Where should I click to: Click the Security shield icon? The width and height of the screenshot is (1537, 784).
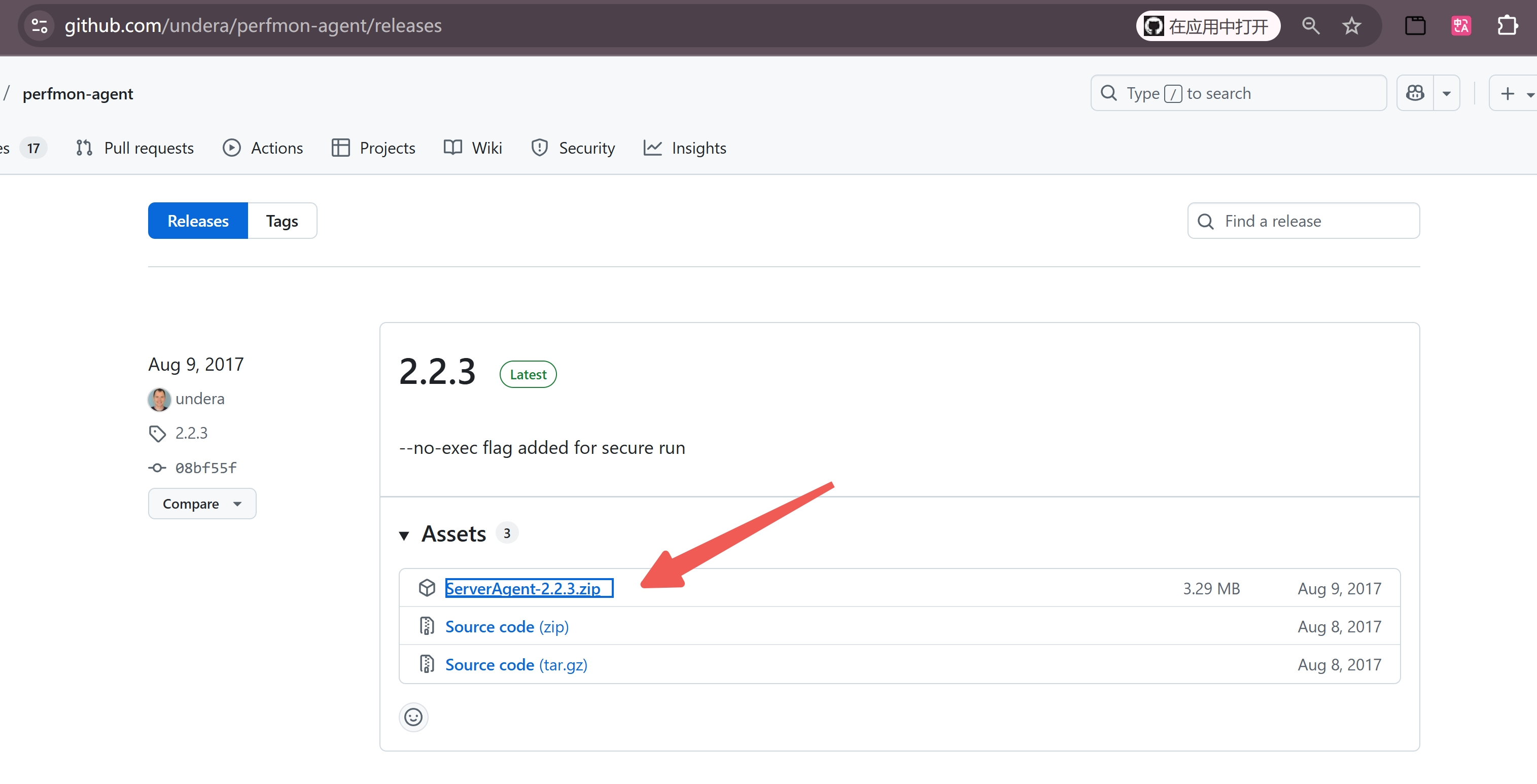tap(539, 148)
